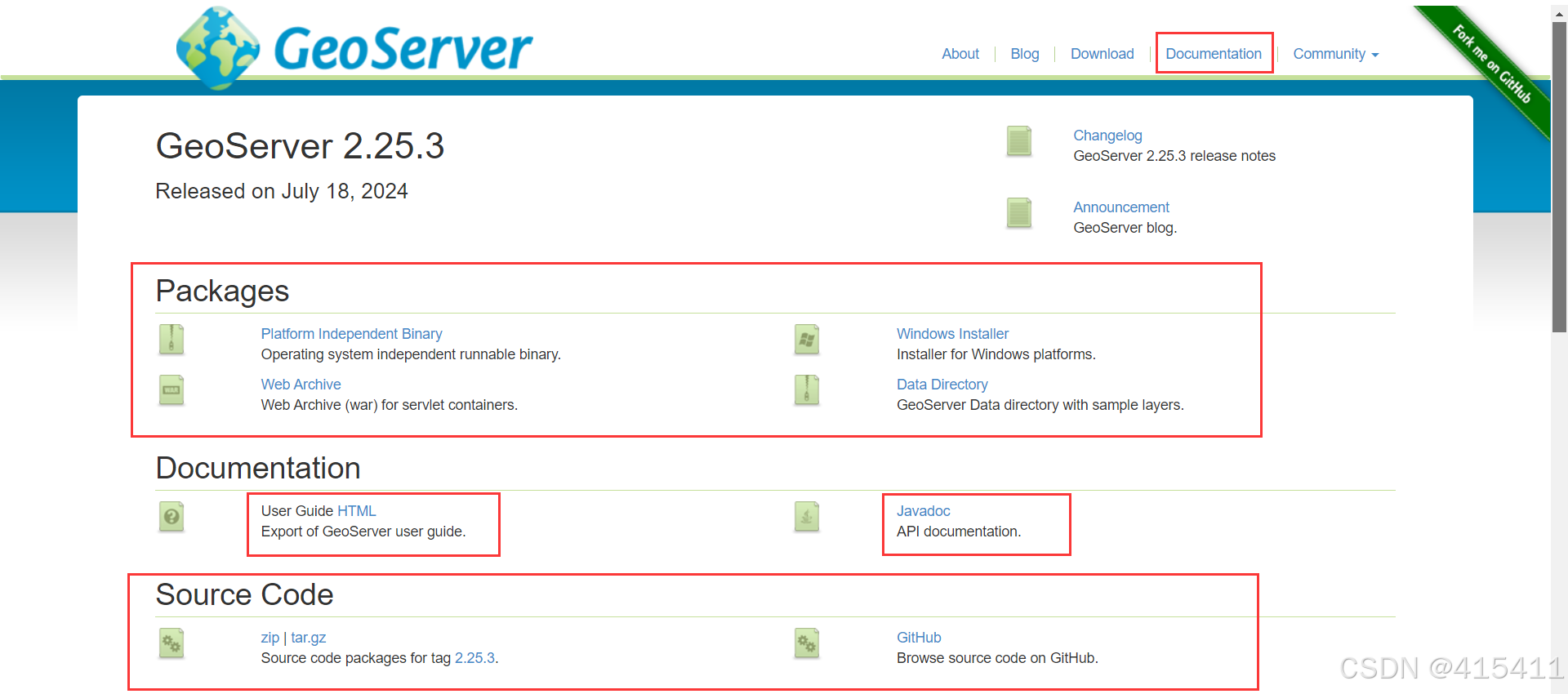The image size is (1568, 694).
Task: Click the GeoServer wordmark text
Action: pos(403,49)
